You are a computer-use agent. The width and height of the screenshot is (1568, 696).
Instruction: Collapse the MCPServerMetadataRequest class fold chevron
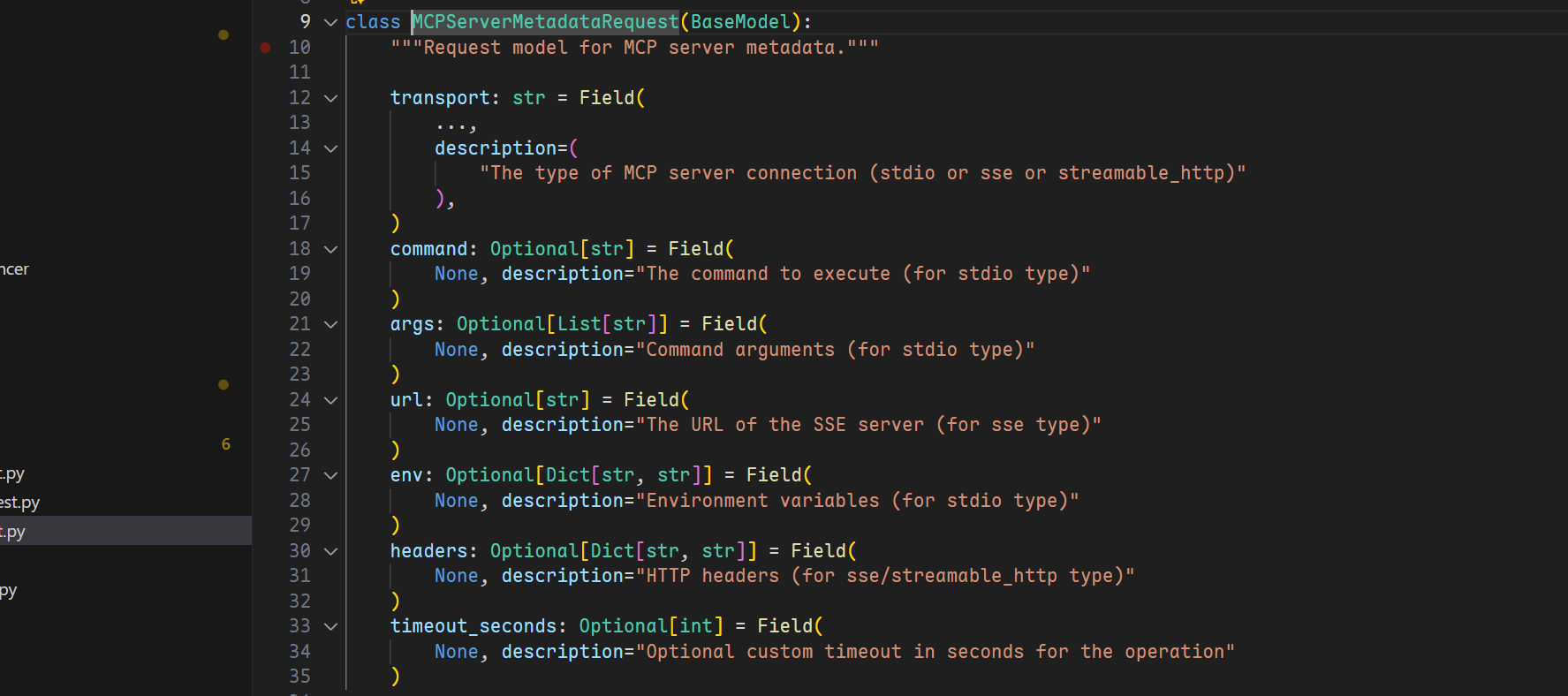click(331, 22)
